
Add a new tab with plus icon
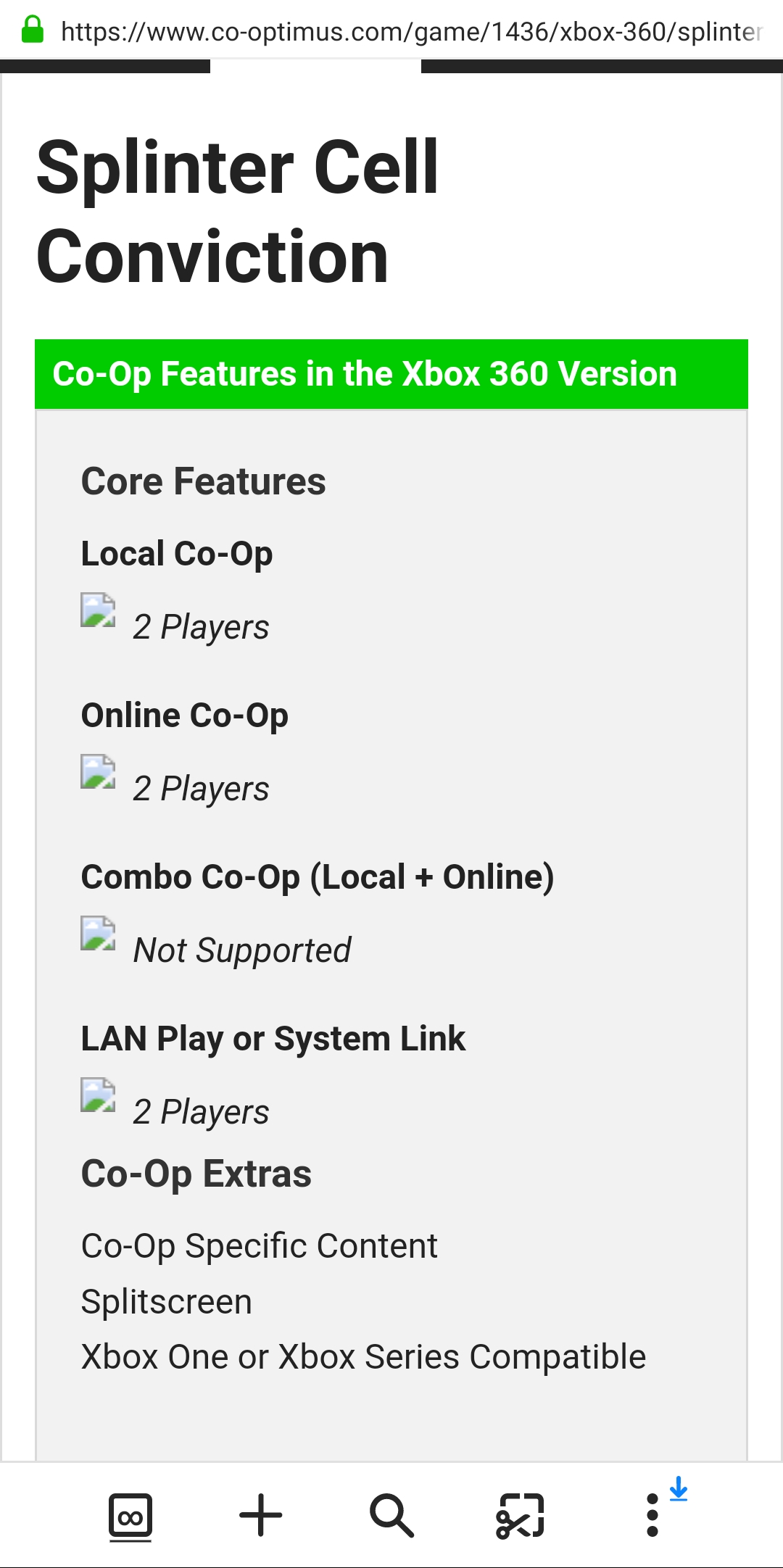pyautogui.click(x=261, y=1515)
